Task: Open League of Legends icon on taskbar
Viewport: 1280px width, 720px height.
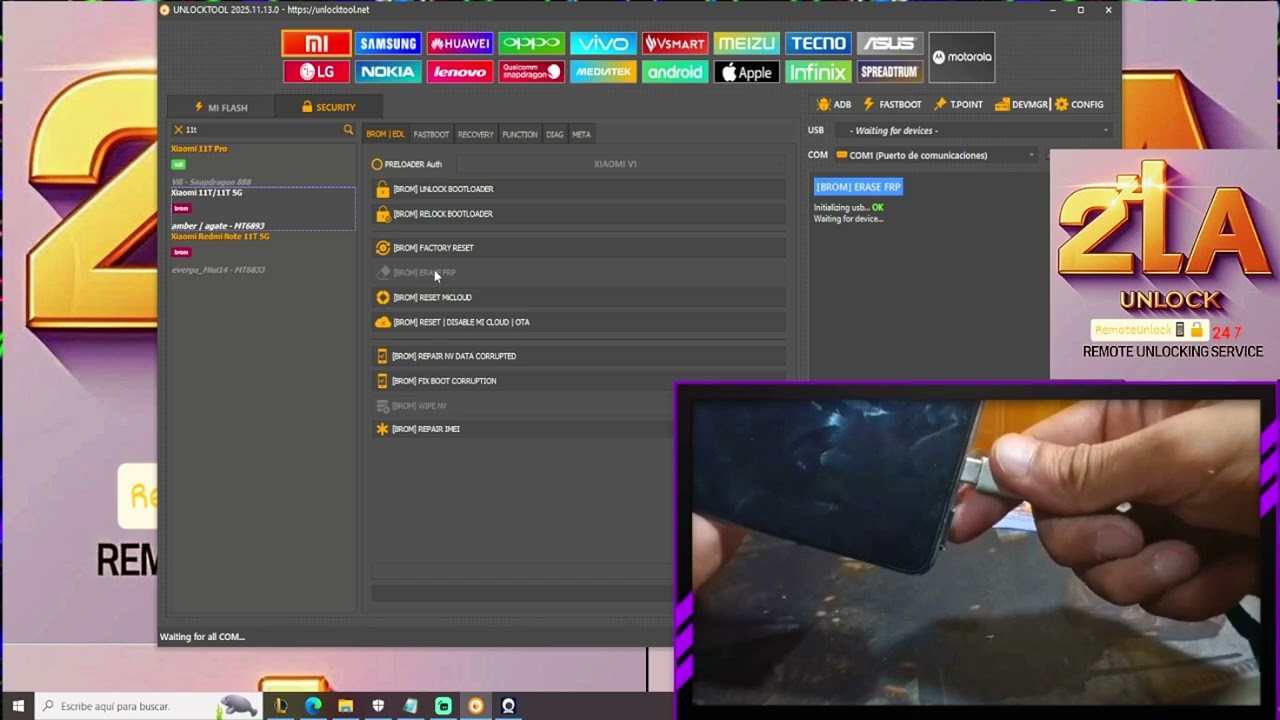Action: (x=280, y=706)
